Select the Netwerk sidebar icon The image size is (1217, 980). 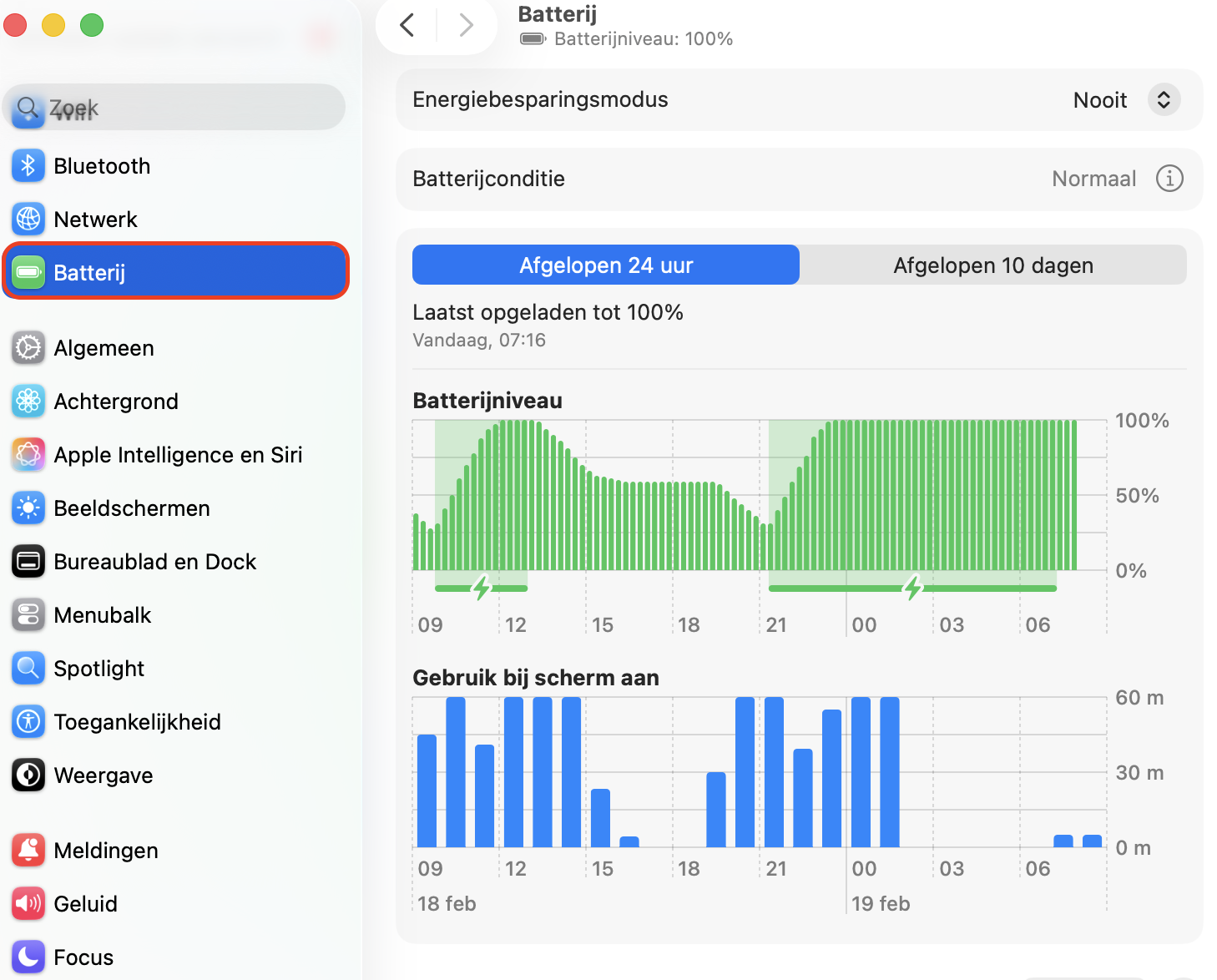[28, 219]
